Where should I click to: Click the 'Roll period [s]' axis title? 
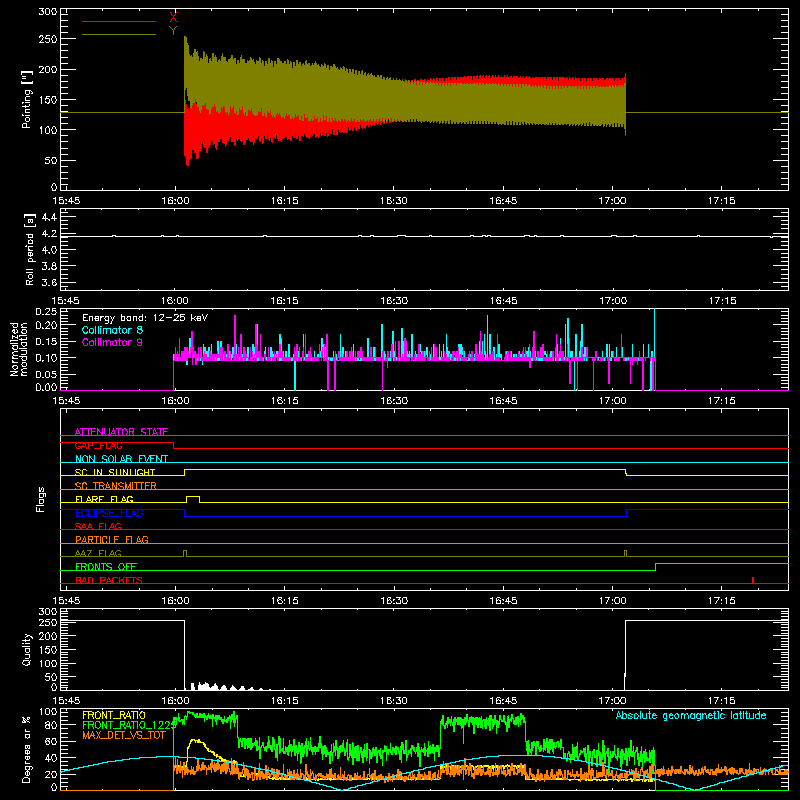(30, 249)
